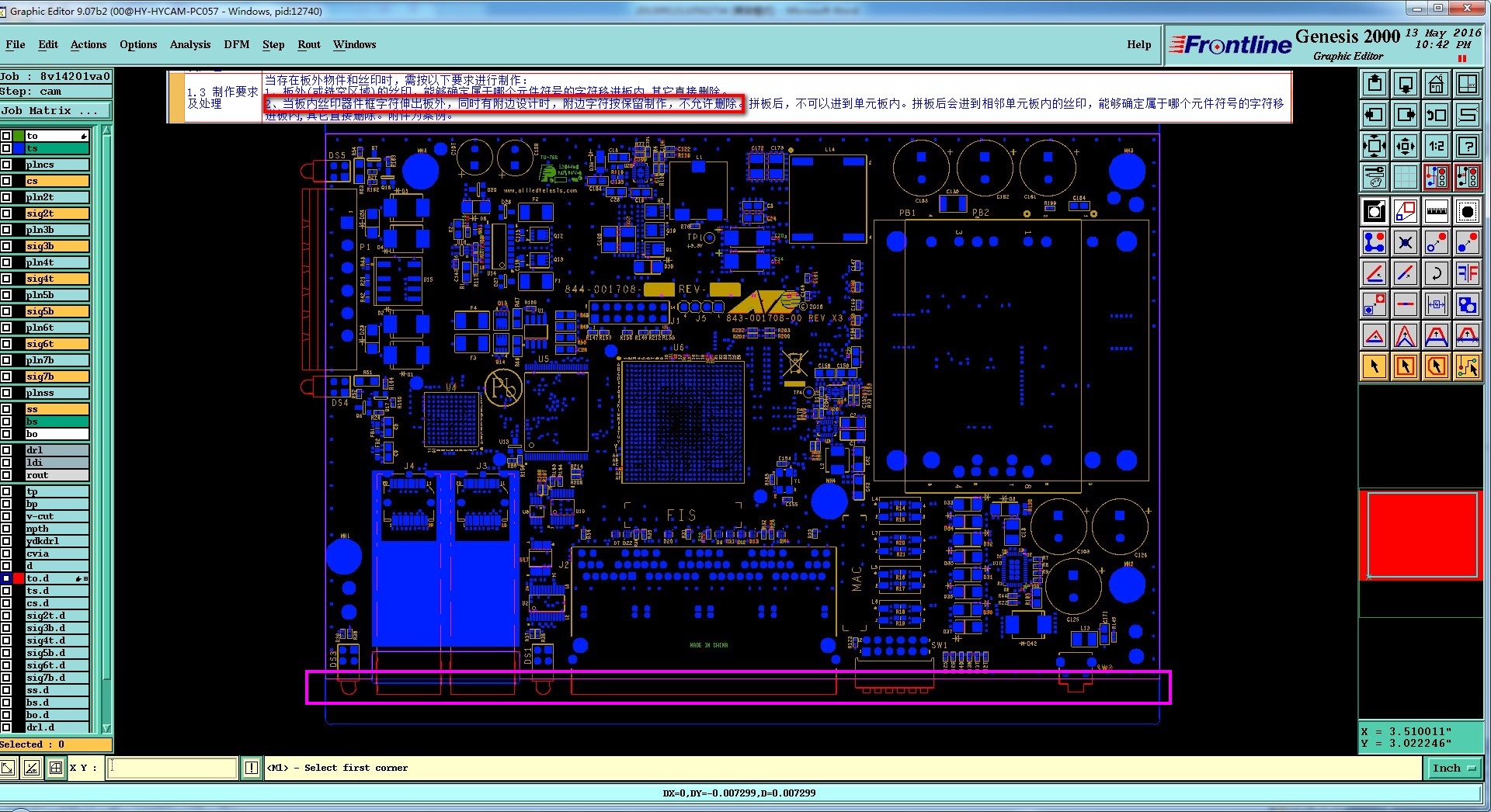Screen dimensions: 1491x812
Task: Open the Step menu
Action: tap(273, 44)
